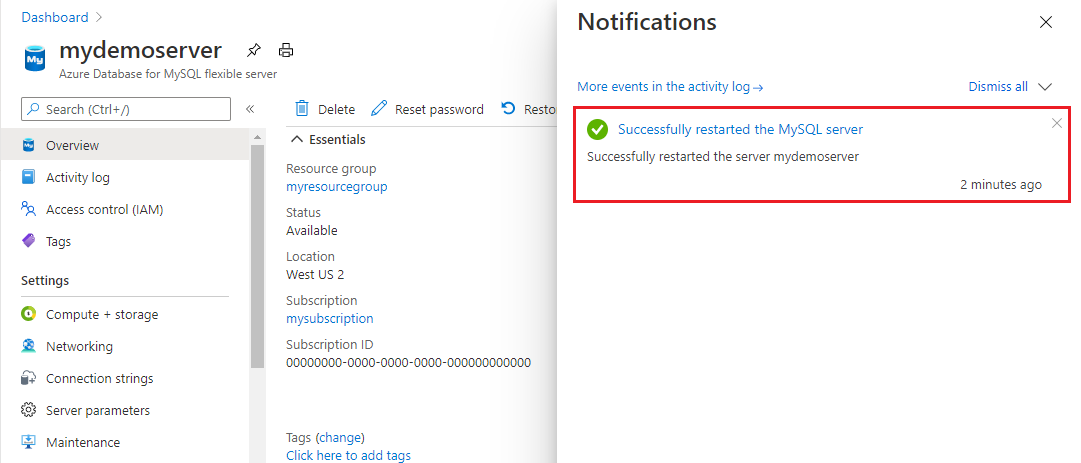Open the myresourcegroup link
This screenshot has width=1081, height=463.
(x=336, y=186)
